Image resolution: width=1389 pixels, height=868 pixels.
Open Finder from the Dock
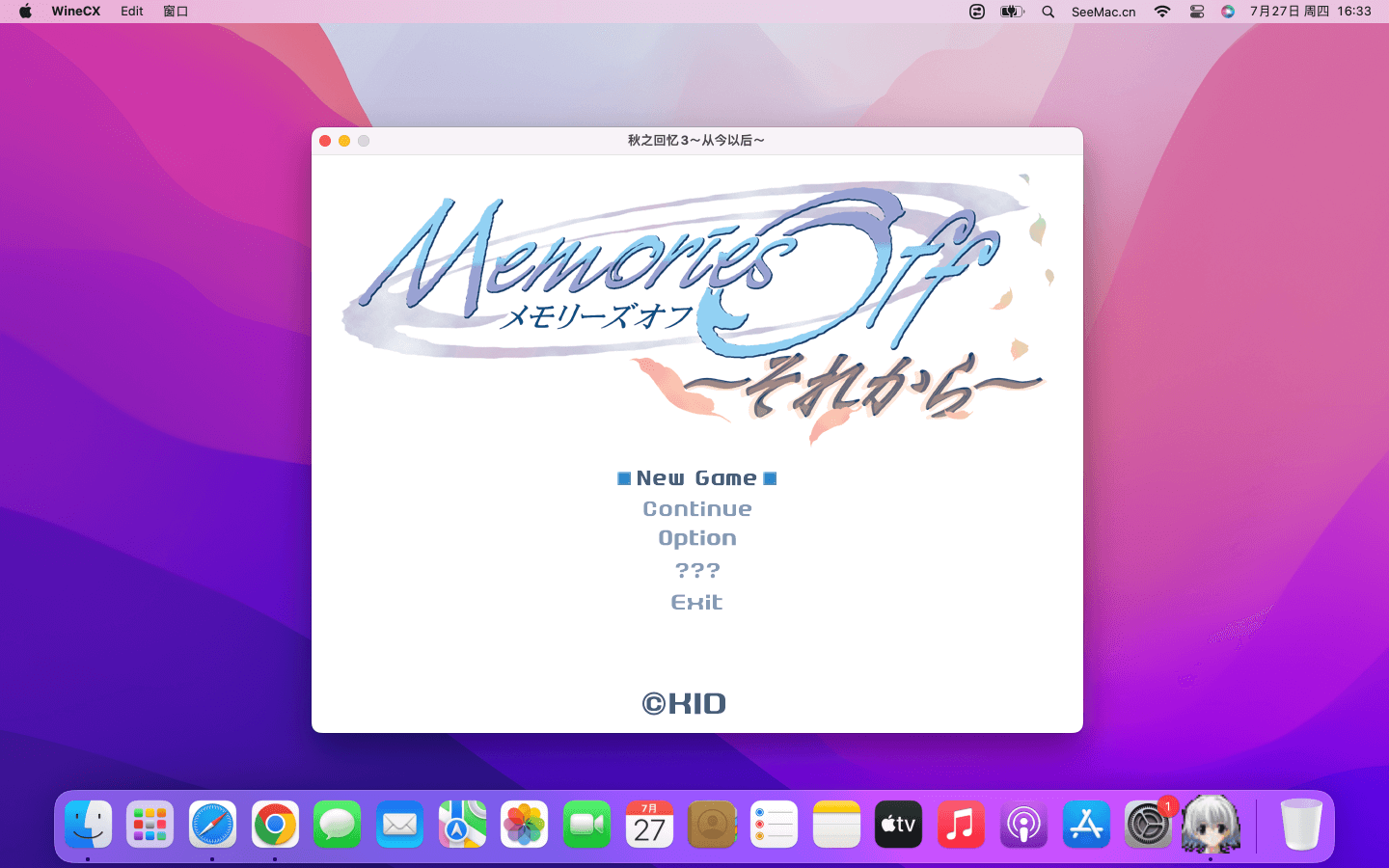[x=89, y=825]
